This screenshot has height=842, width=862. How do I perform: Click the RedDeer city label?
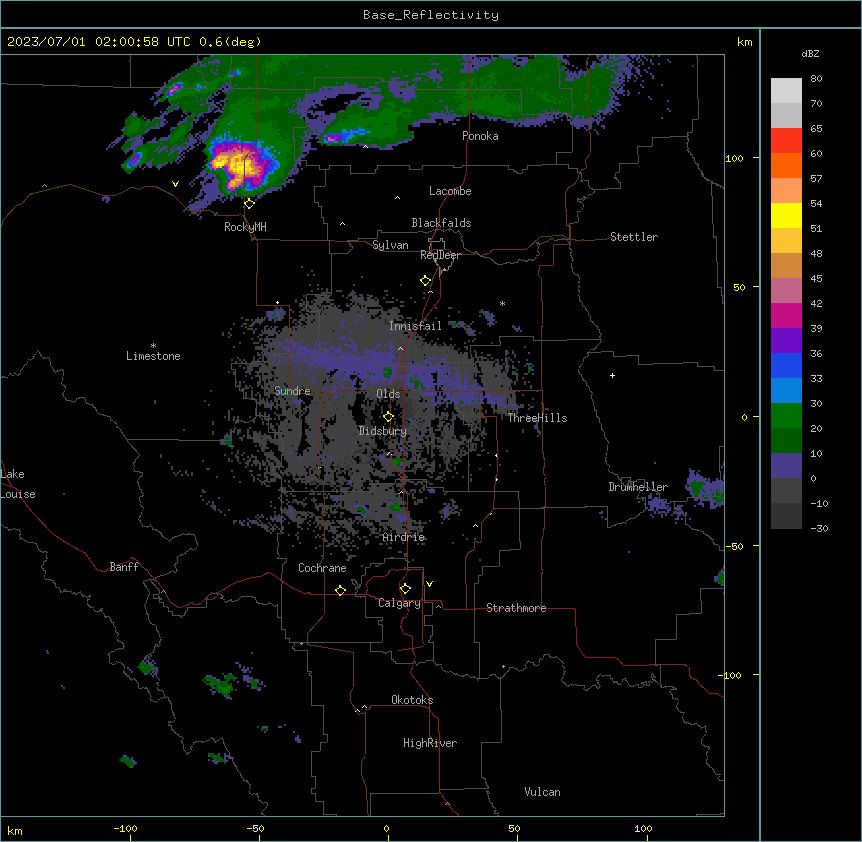[440, 255]
